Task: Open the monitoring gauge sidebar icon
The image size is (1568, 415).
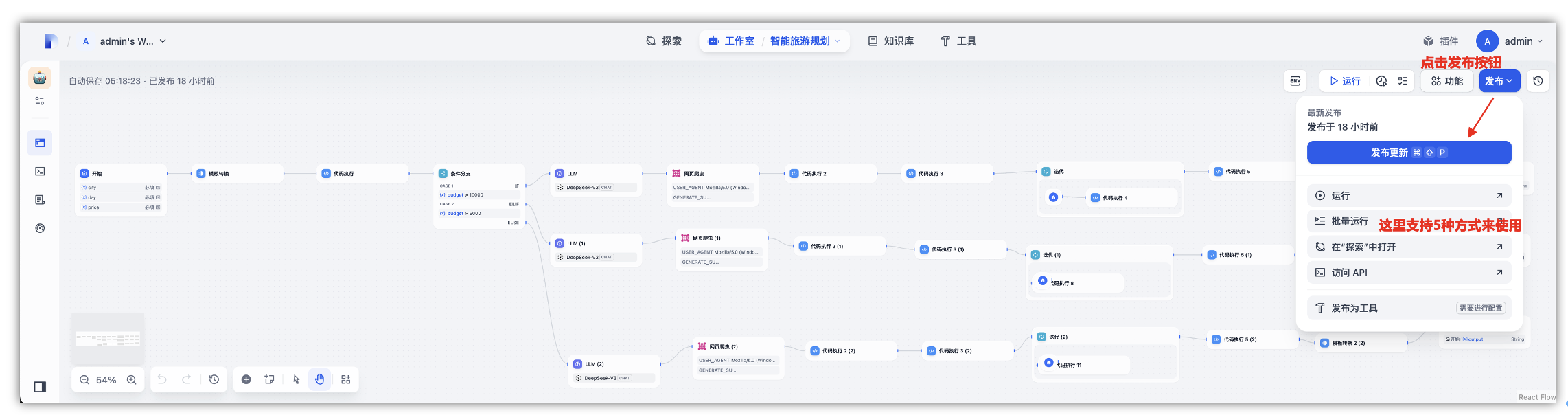Action: (40, 229)
